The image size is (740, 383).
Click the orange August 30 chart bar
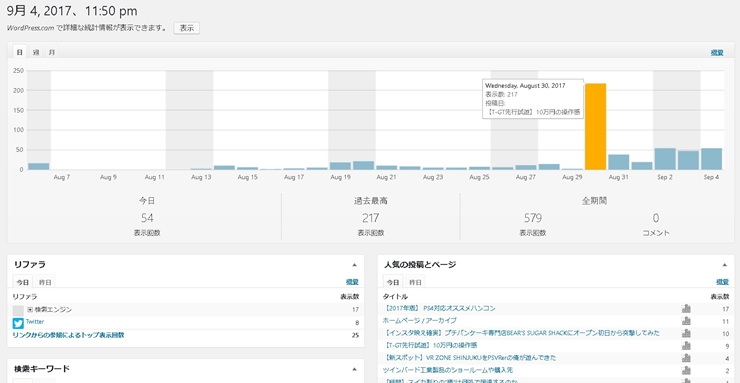coord(596,126)
